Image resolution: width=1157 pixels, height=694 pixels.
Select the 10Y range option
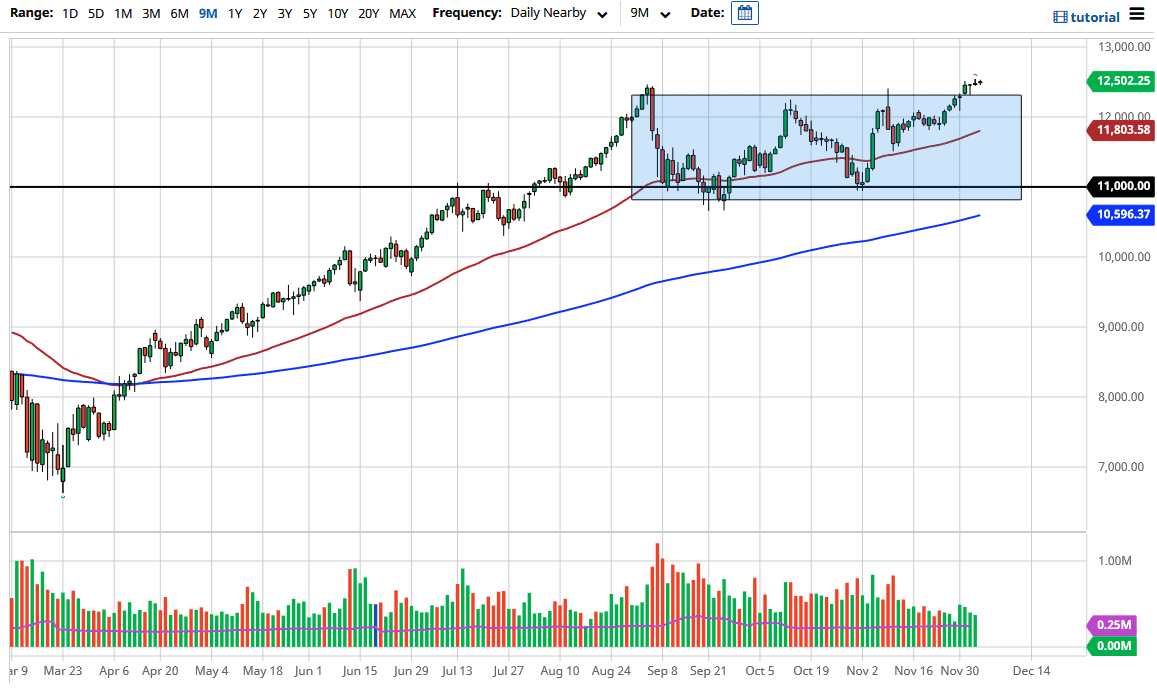tap(338, 14)
